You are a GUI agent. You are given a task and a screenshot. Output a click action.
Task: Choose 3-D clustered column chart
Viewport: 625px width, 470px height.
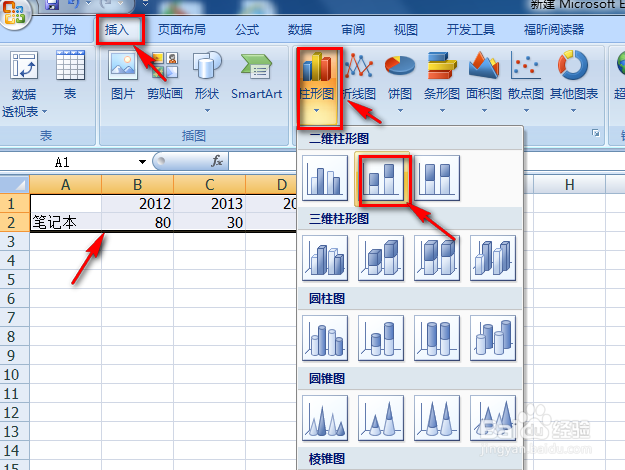[x=325, y=258]
